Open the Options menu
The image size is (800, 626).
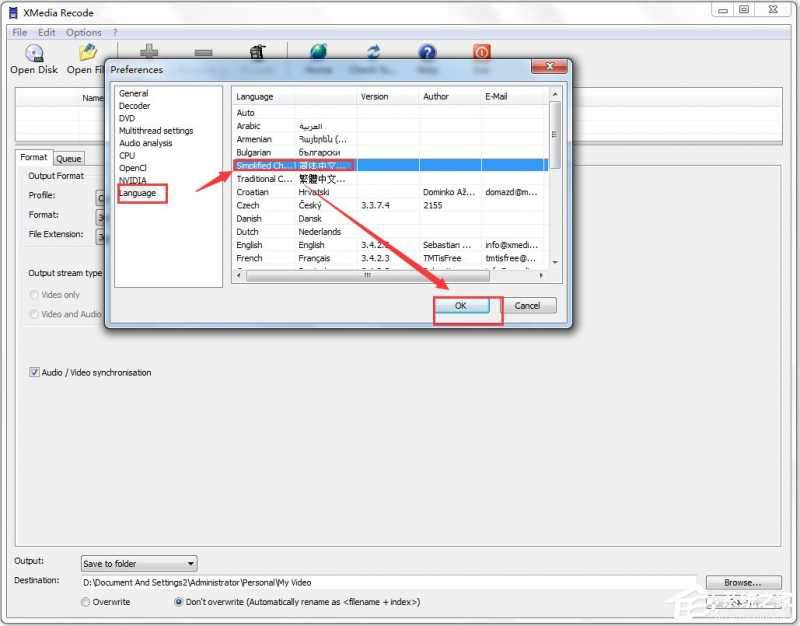pyautogui.click(x=84, y=32)
